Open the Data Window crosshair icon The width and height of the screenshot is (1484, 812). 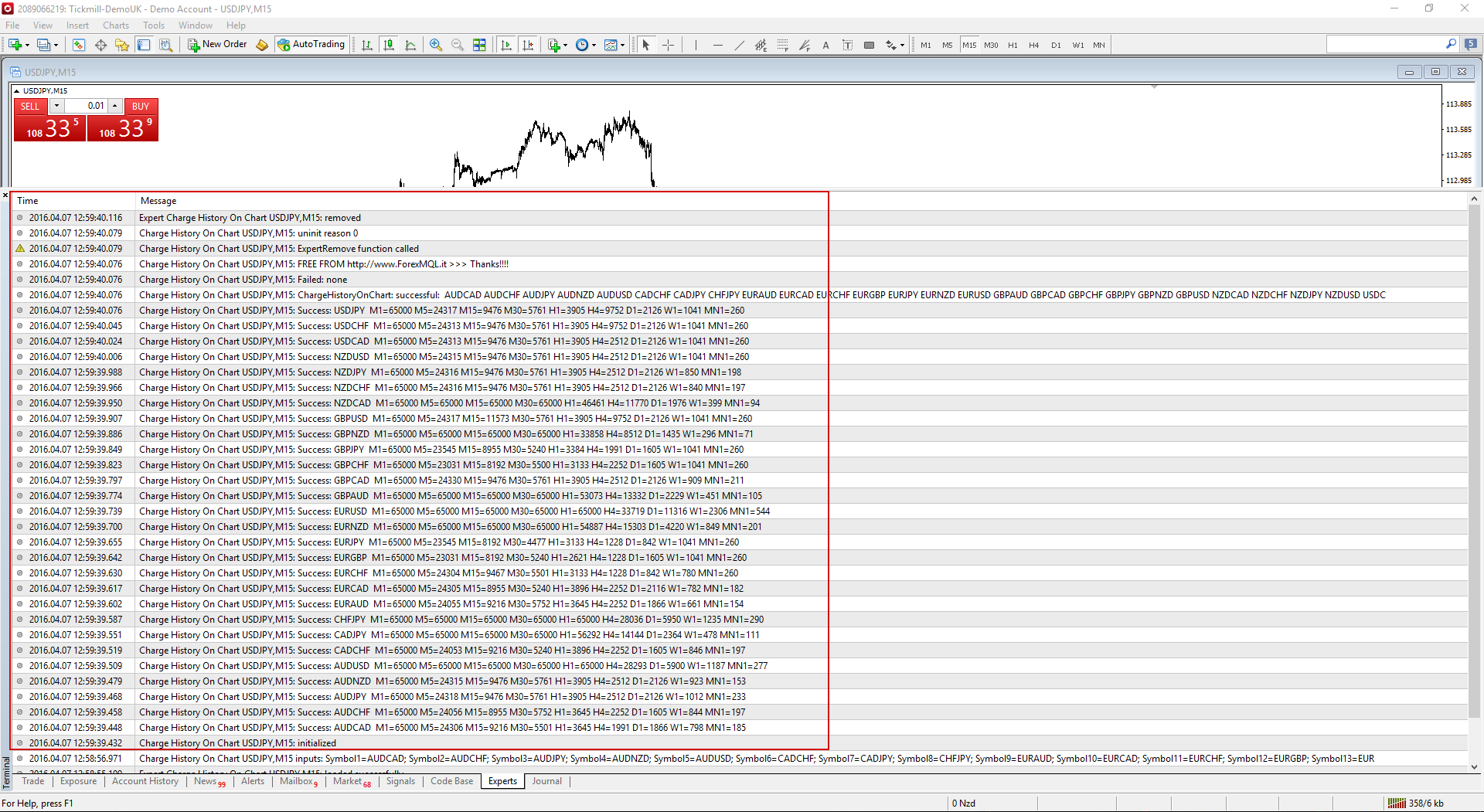tap(100, 45)
